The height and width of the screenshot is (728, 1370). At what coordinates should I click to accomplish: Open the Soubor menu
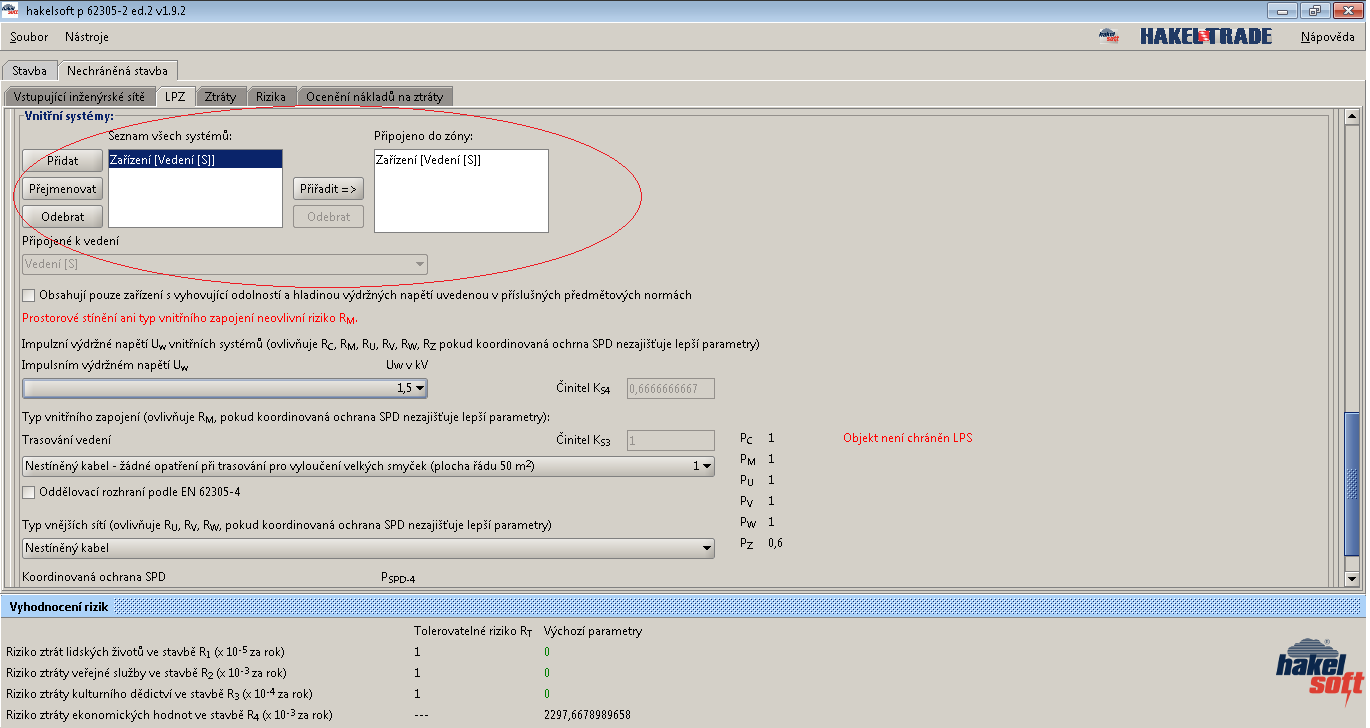tap(29, 37)
